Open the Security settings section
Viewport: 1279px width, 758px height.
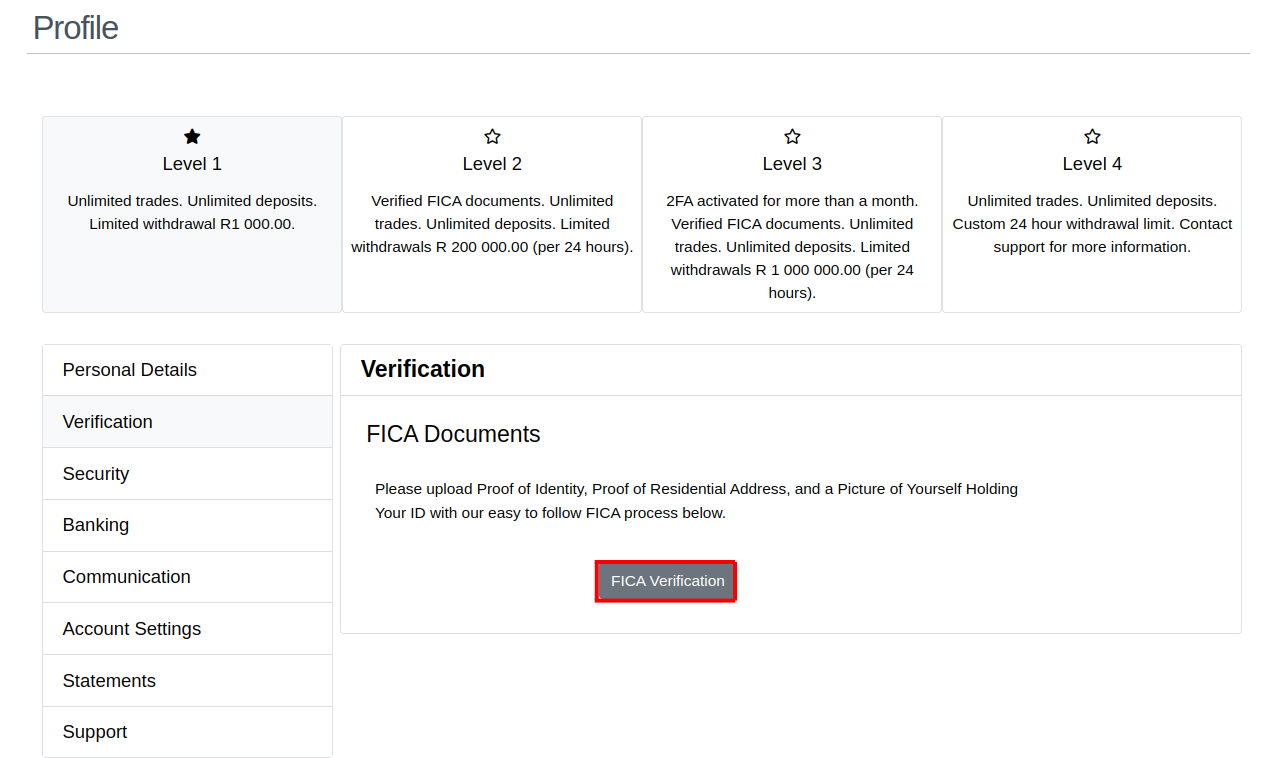click(x=96, y=473)
